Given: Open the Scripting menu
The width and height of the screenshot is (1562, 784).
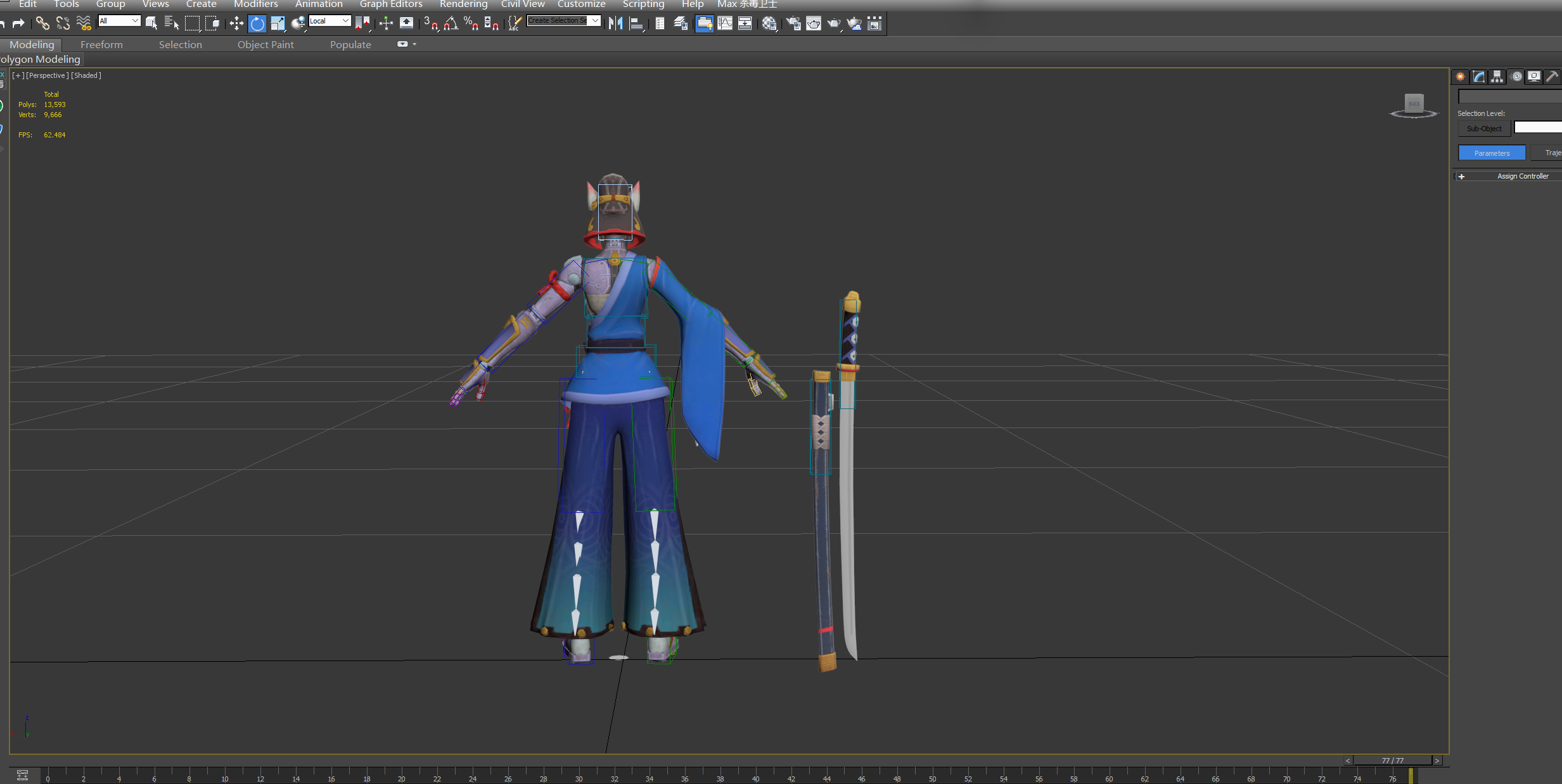Looking at the screenshot, I should point(643,4).
